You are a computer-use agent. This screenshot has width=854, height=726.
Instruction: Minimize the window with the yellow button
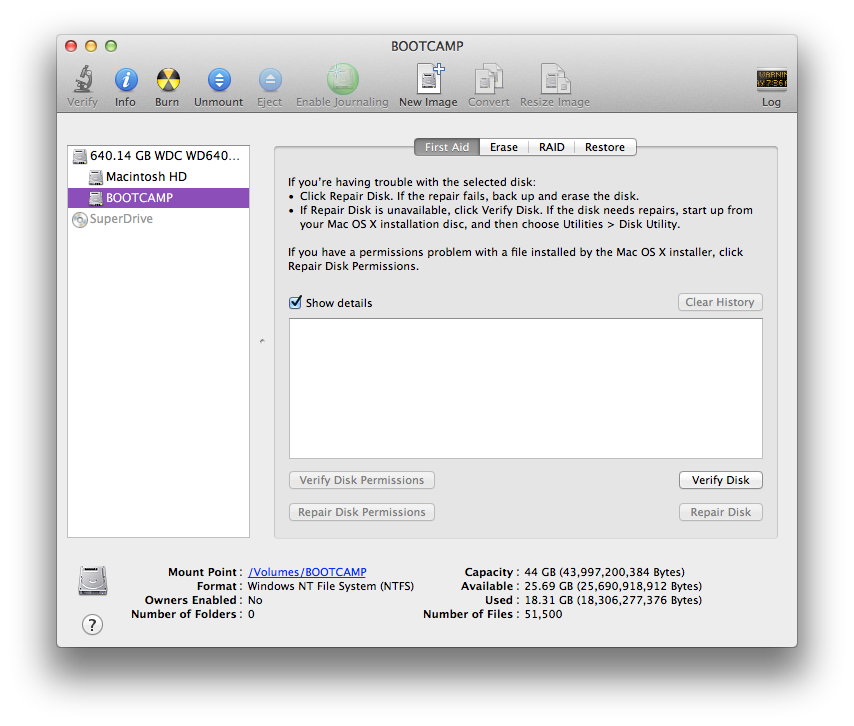coord(91,46)
